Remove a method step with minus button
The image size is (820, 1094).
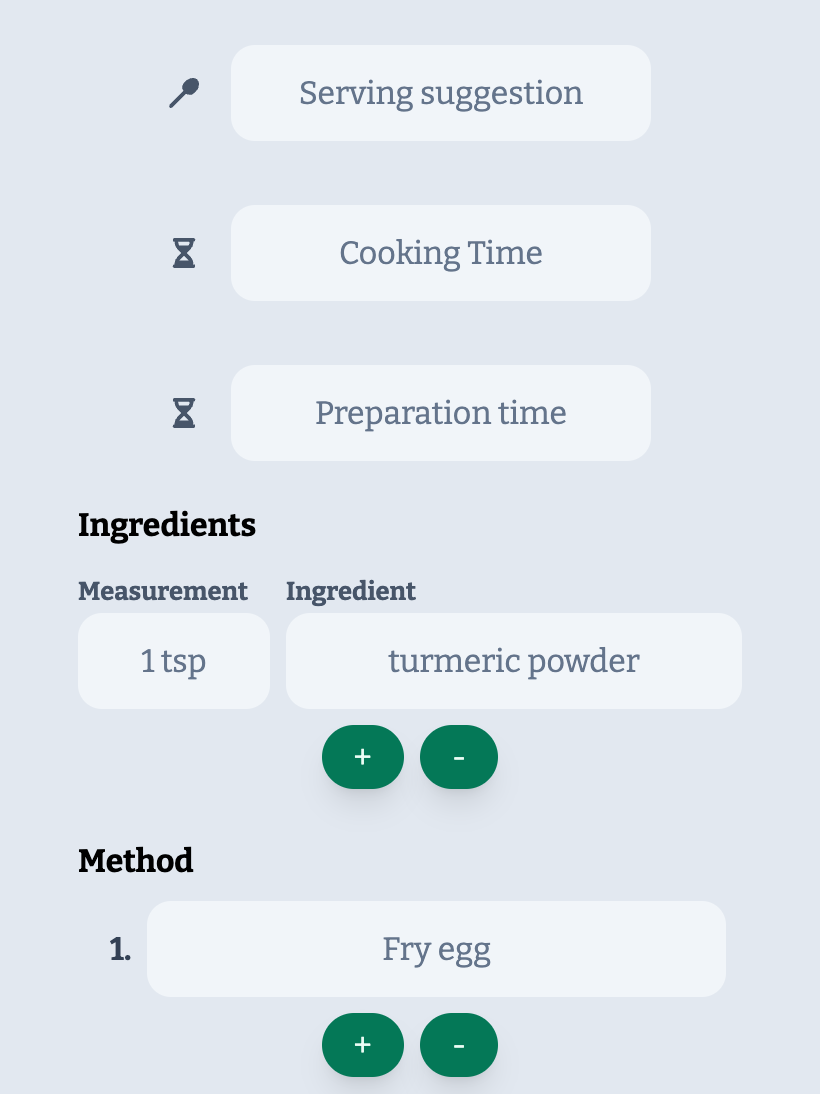[458, 1045]
